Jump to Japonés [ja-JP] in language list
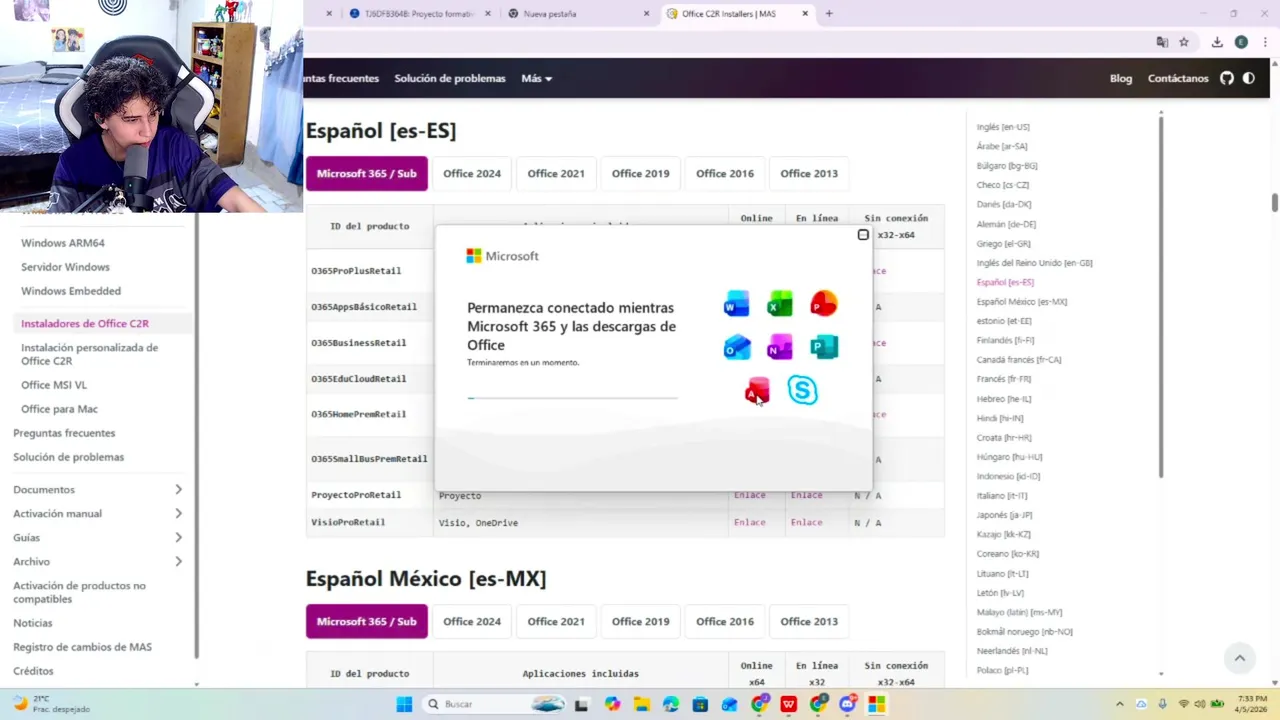Viewport: 1280px width, 720px height. point(1004,515)
